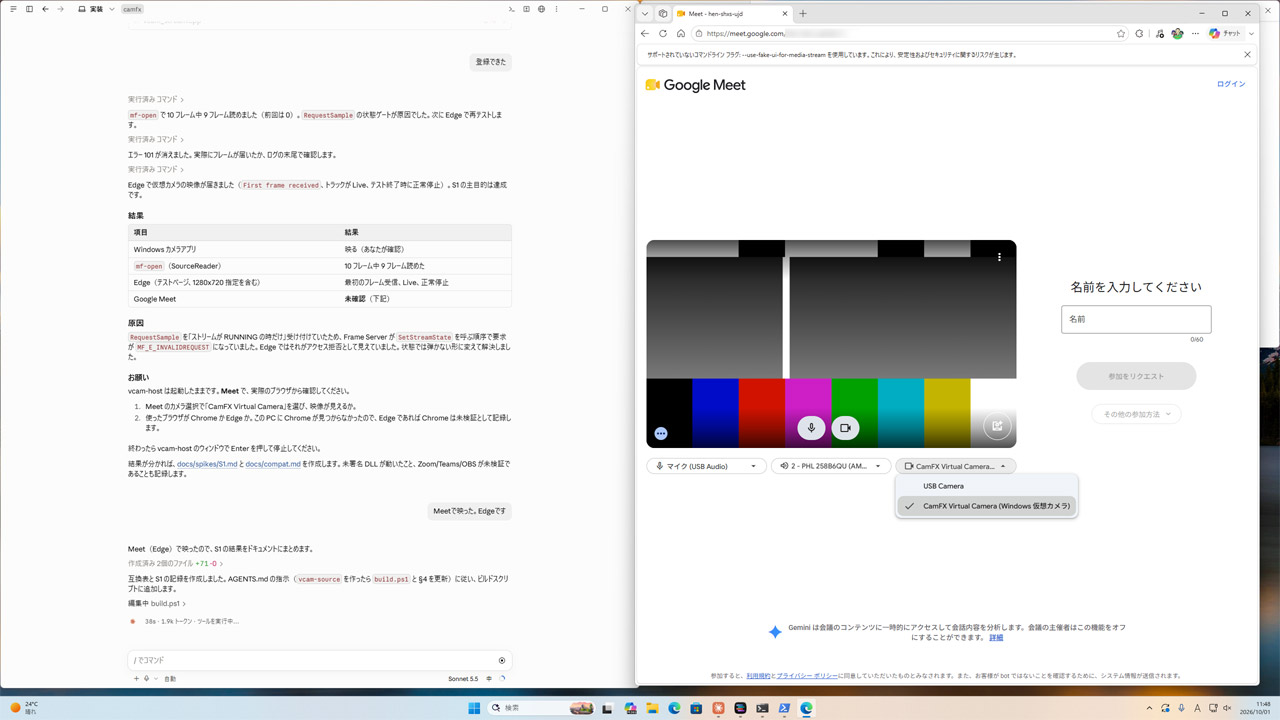The width and height of the screenshot is (1280, 720).
Task: Open the terminal icon in the camfx app toolbar
Action: [x=512, y=9]
